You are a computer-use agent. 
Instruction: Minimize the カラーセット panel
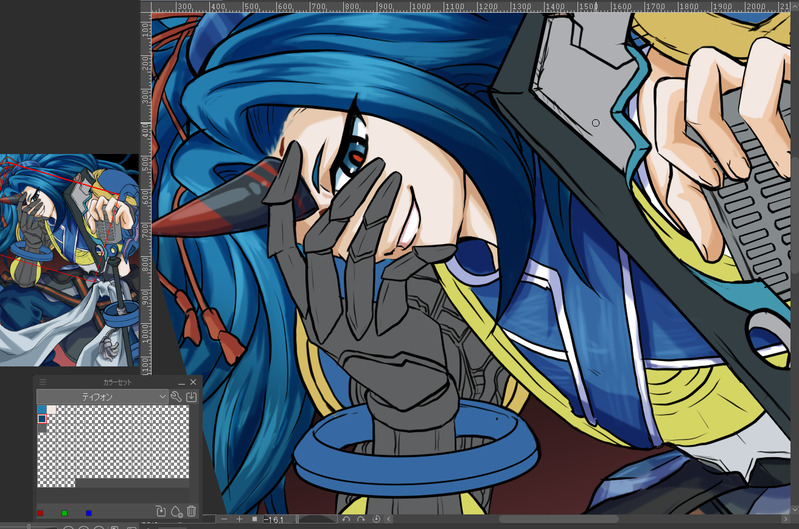[x=181, y=383]
